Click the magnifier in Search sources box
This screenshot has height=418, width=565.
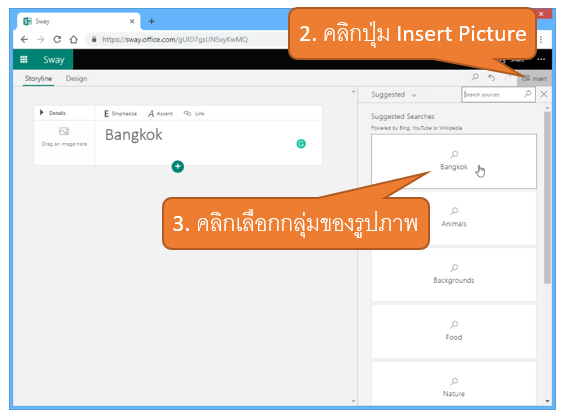click(528, 94)
